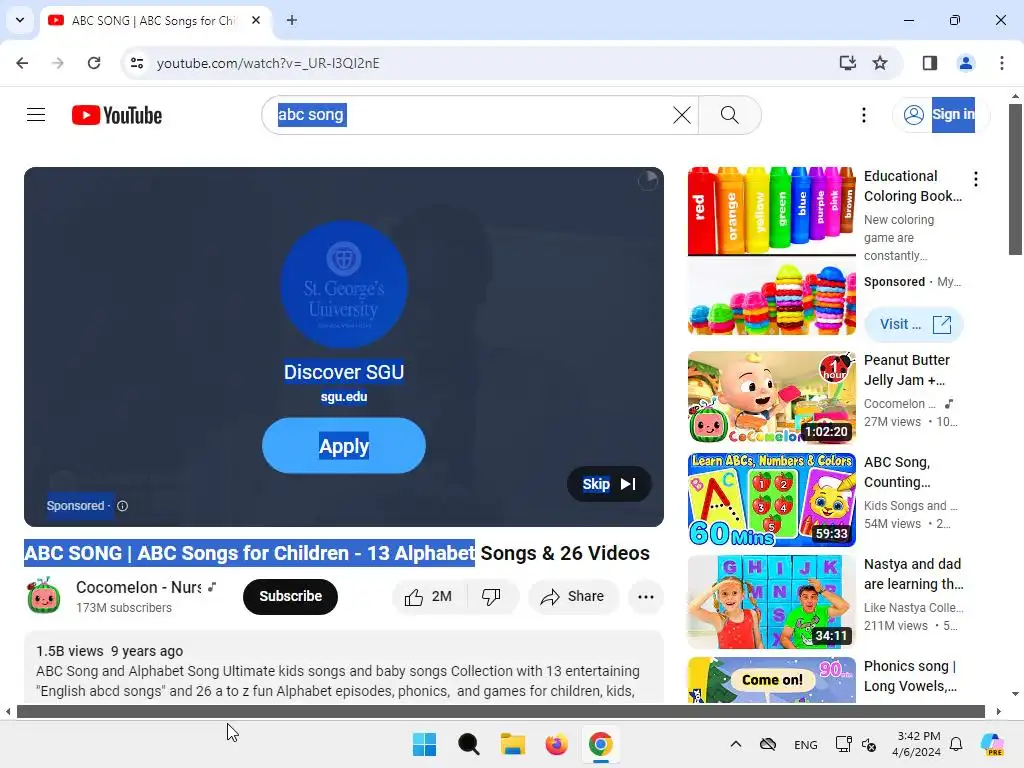Open Peanut Butter Jelly Jam video title
This screenshot has width=1024, height=768.
[x=907, y=370]
